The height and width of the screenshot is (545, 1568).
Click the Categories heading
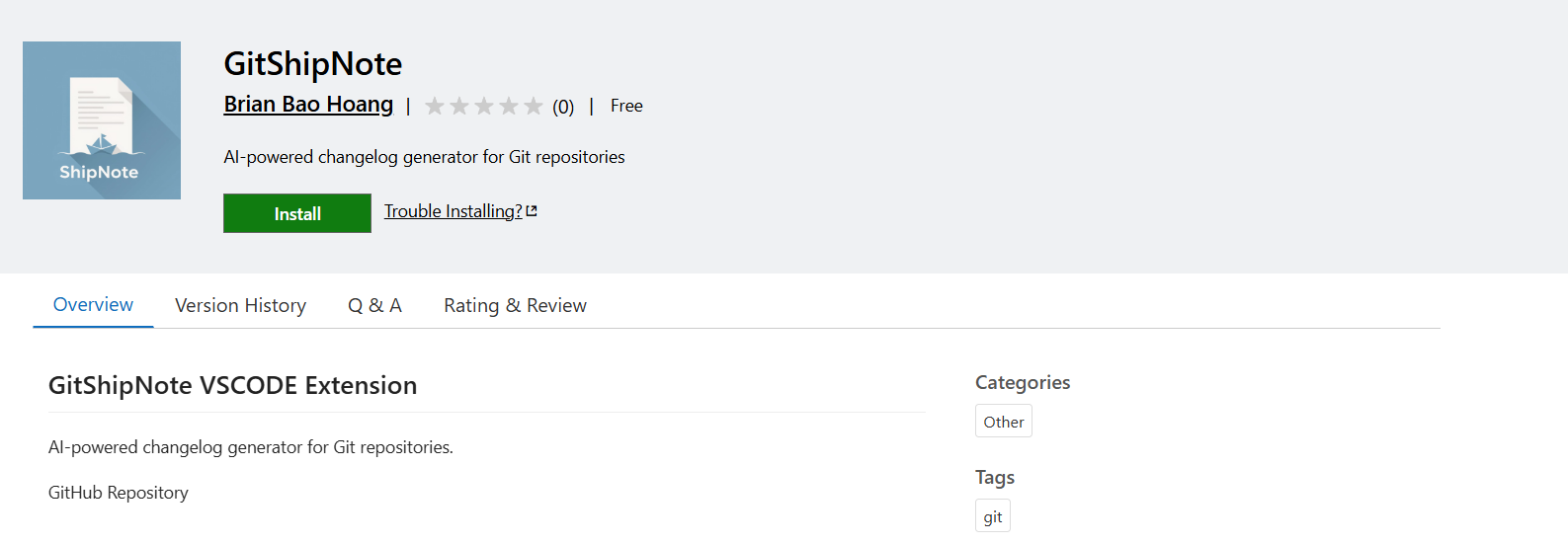point(1023,382)
